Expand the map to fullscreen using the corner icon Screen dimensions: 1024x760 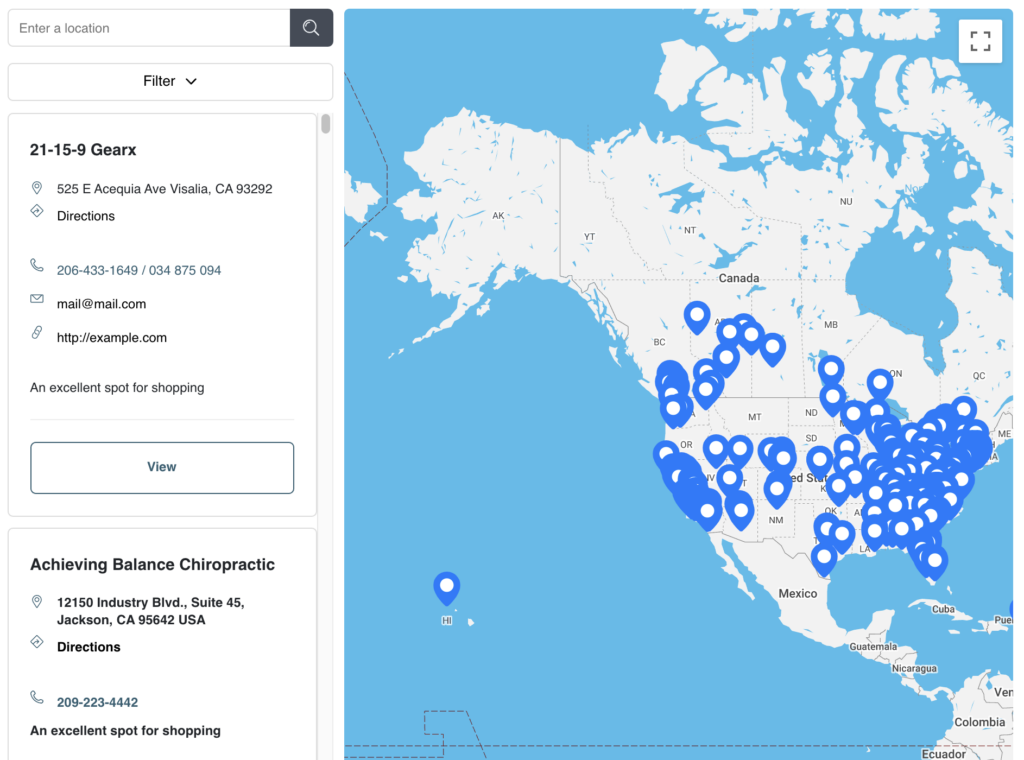(980, 41)
